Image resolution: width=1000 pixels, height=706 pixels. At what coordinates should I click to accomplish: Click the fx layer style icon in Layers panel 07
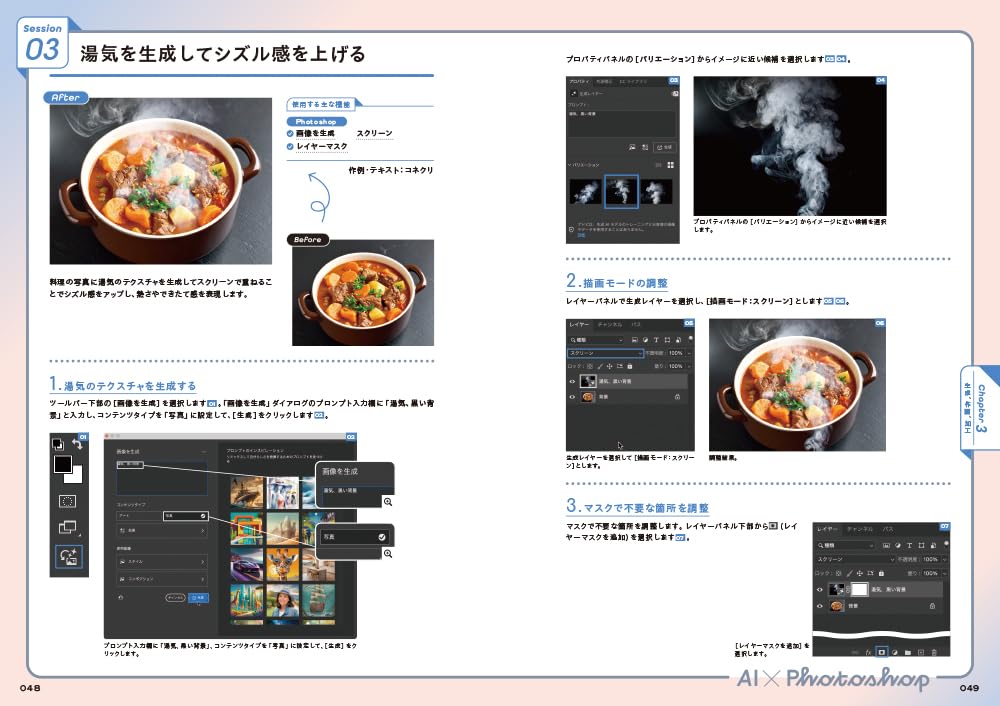point(868,652)
